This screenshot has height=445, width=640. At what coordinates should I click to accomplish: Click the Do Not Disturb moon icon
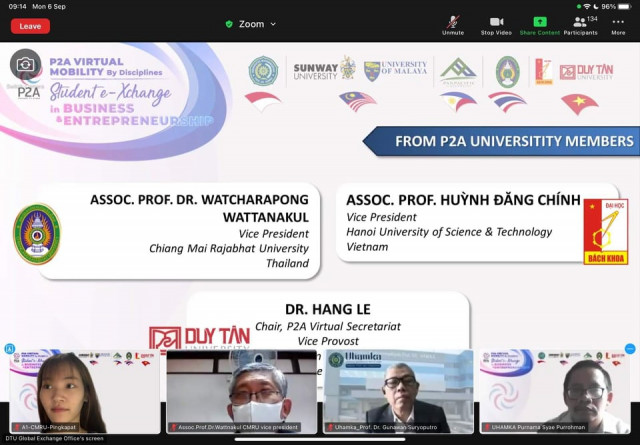(x=596, y=7)
